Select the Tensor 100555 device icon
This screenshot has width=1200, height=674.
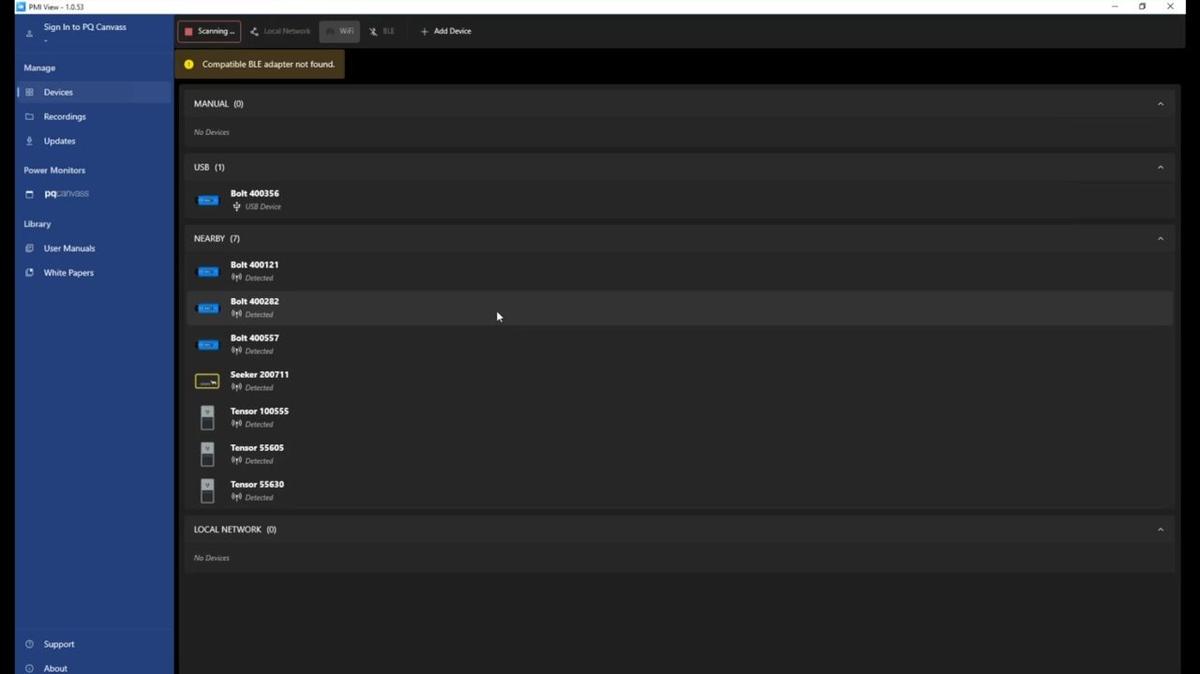(207, 418)
